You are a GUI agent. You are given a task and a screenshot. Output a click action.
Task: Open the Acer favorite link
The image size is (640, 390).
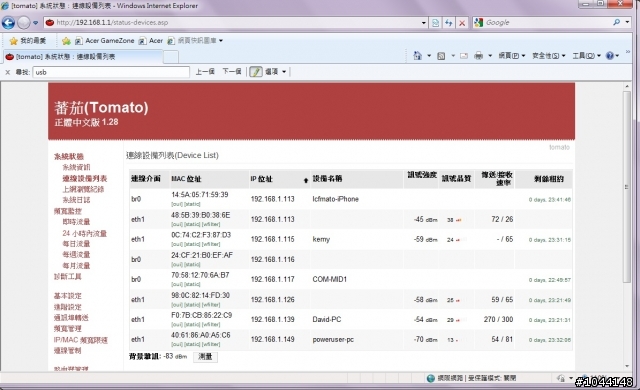click(151, 41)
